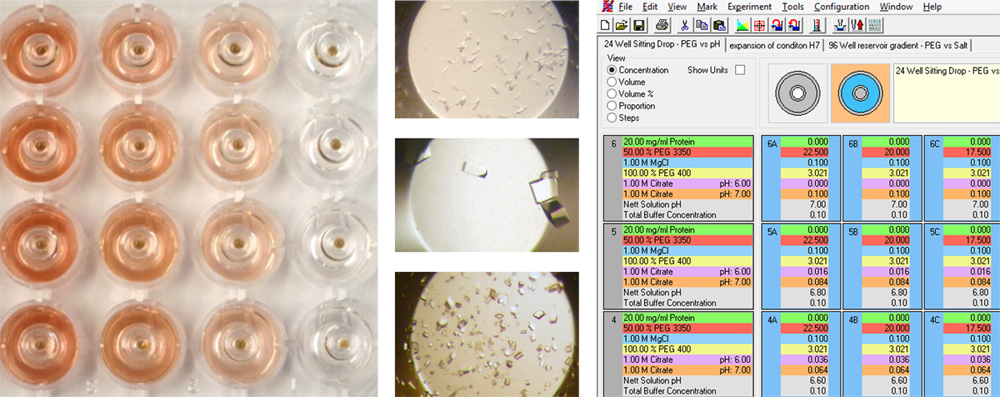Open the Configuration menu
This screenshot has height=397, width=1000.
click(x=841, y=6)
